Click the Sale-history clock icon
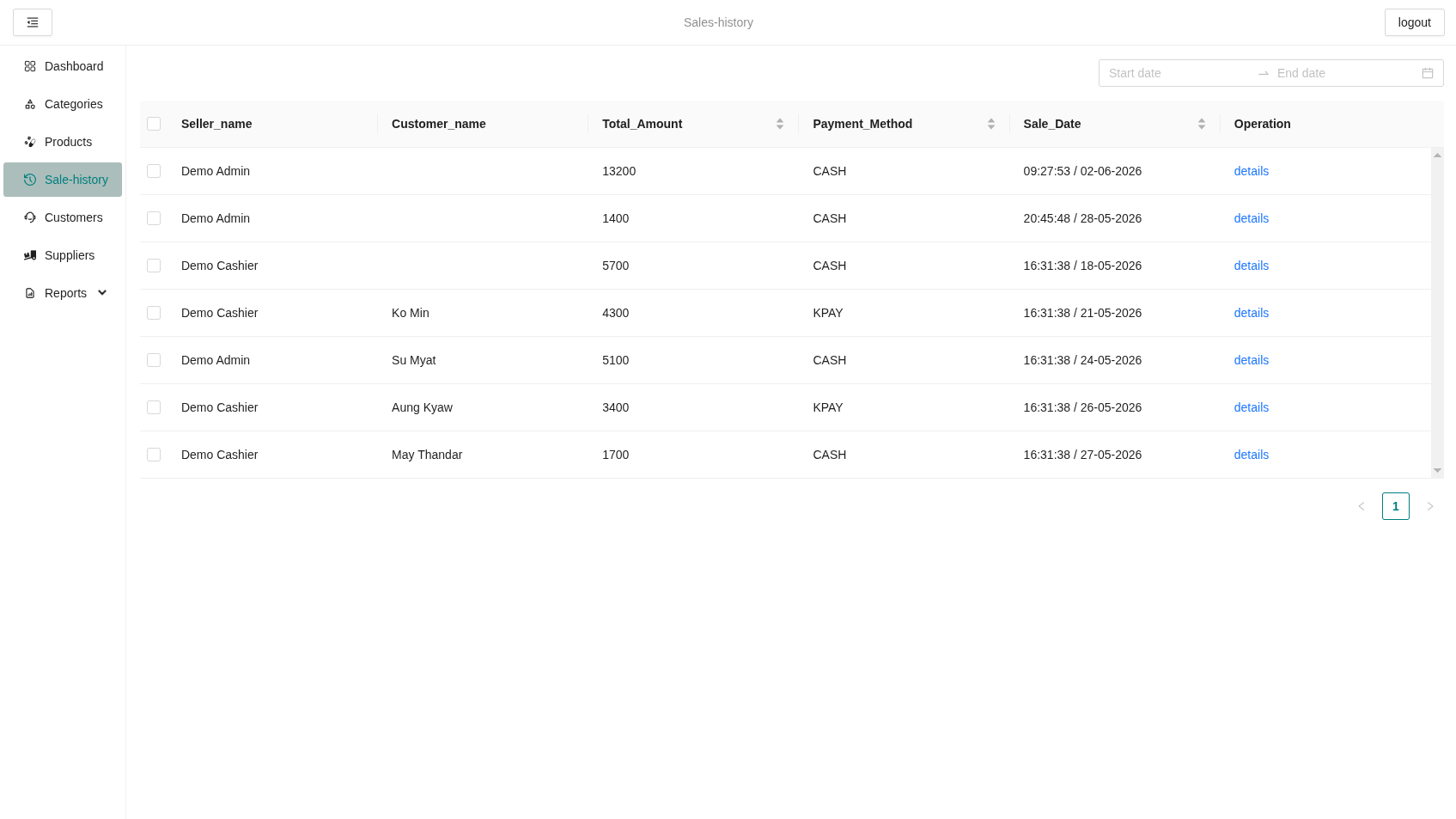This screenshot has height=819, width=1456. [30, 180]
